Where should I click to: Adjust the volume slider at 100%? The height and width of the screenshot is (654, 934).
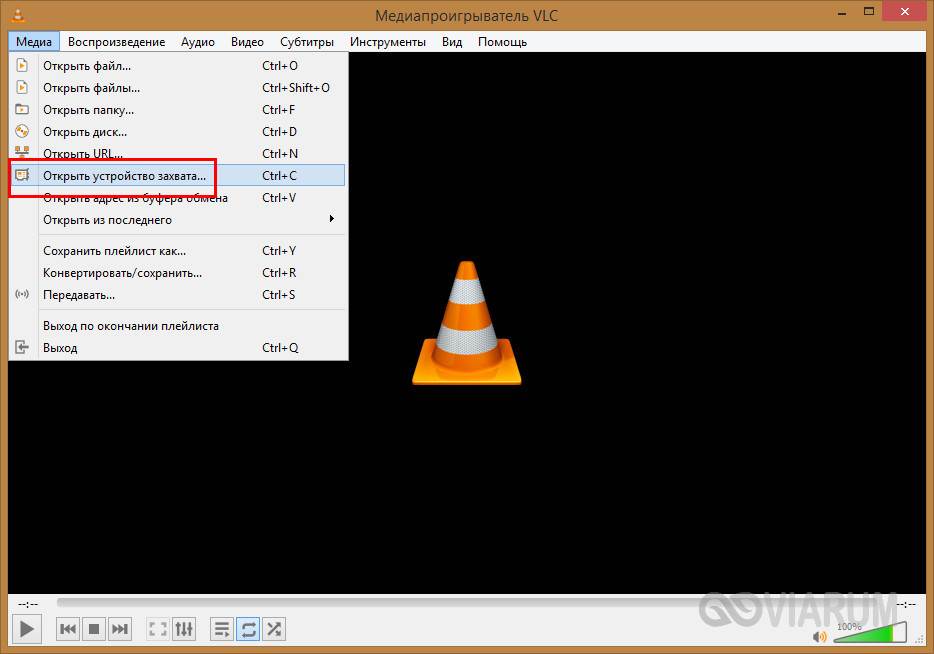click(870, 634)
